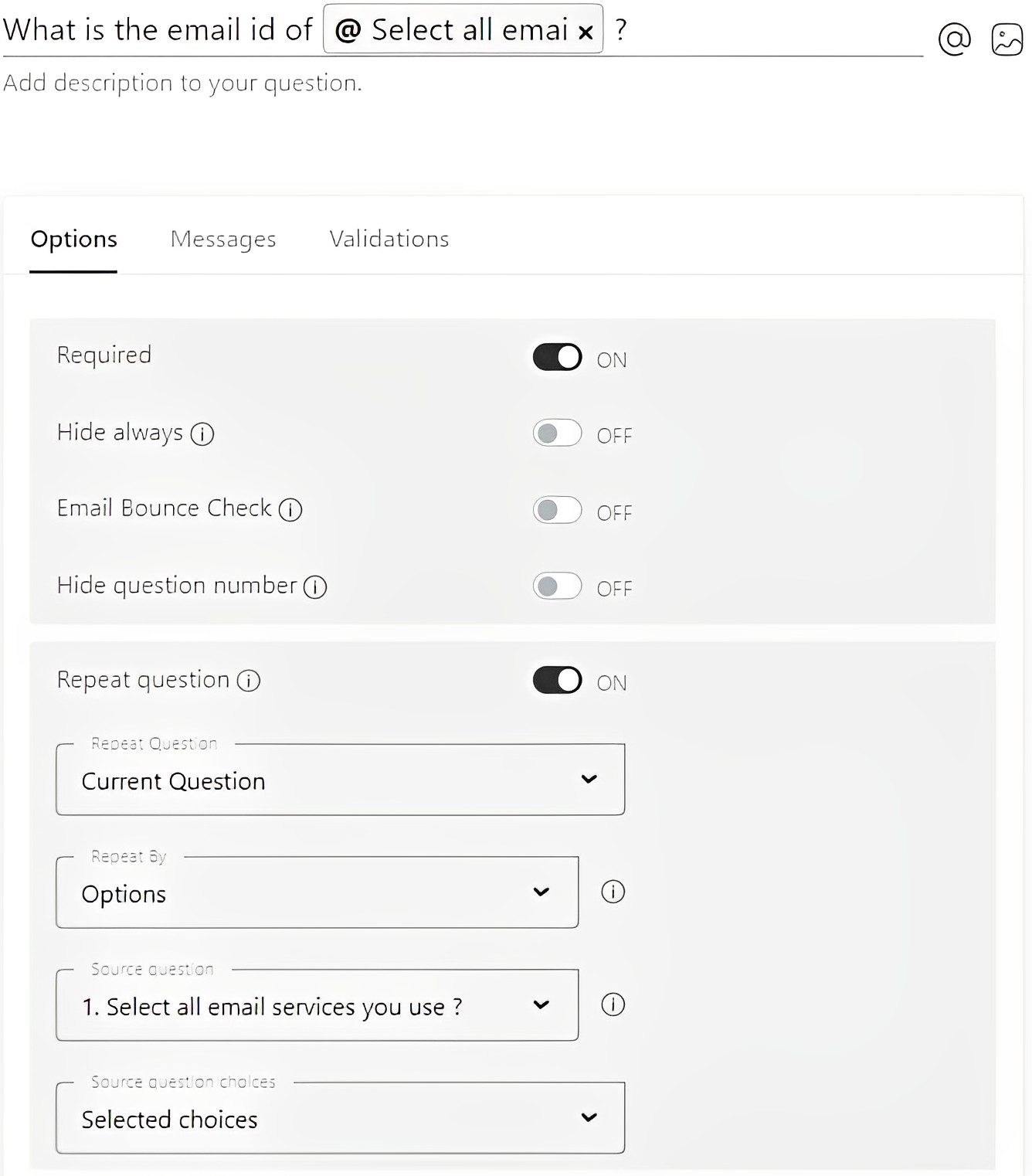Open the Validations tab
1032x1176 pixels.
pos(389,239)
